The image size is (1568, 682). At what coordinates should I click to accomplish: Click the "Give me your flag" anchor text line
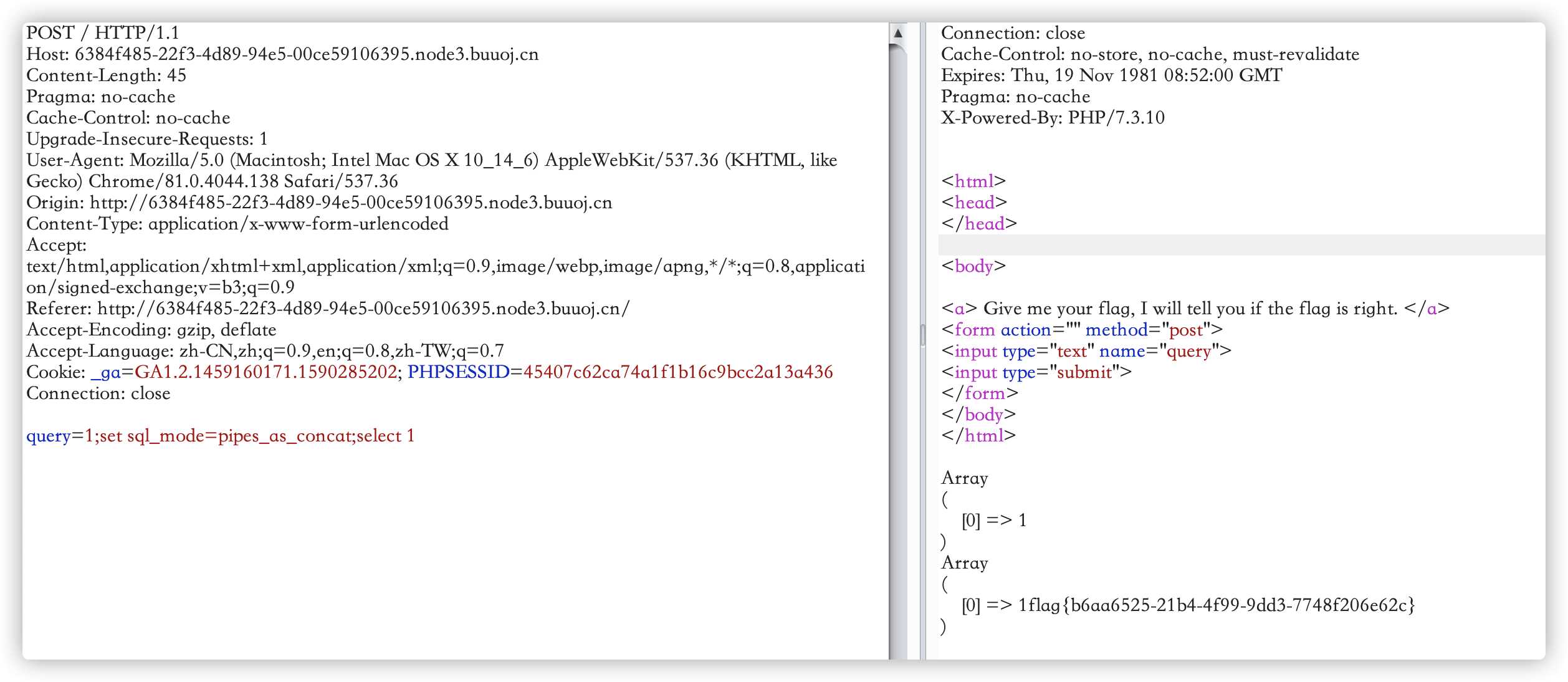[1195, 309]
